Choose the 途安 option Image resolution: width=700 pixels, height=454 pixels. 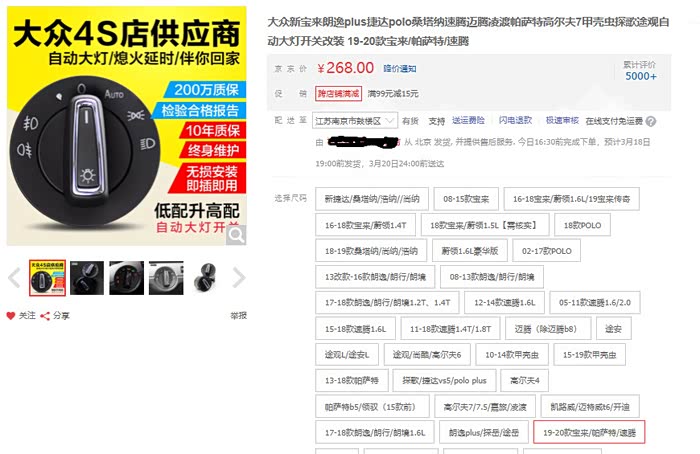pyautogui.click(x=613, y=329)
